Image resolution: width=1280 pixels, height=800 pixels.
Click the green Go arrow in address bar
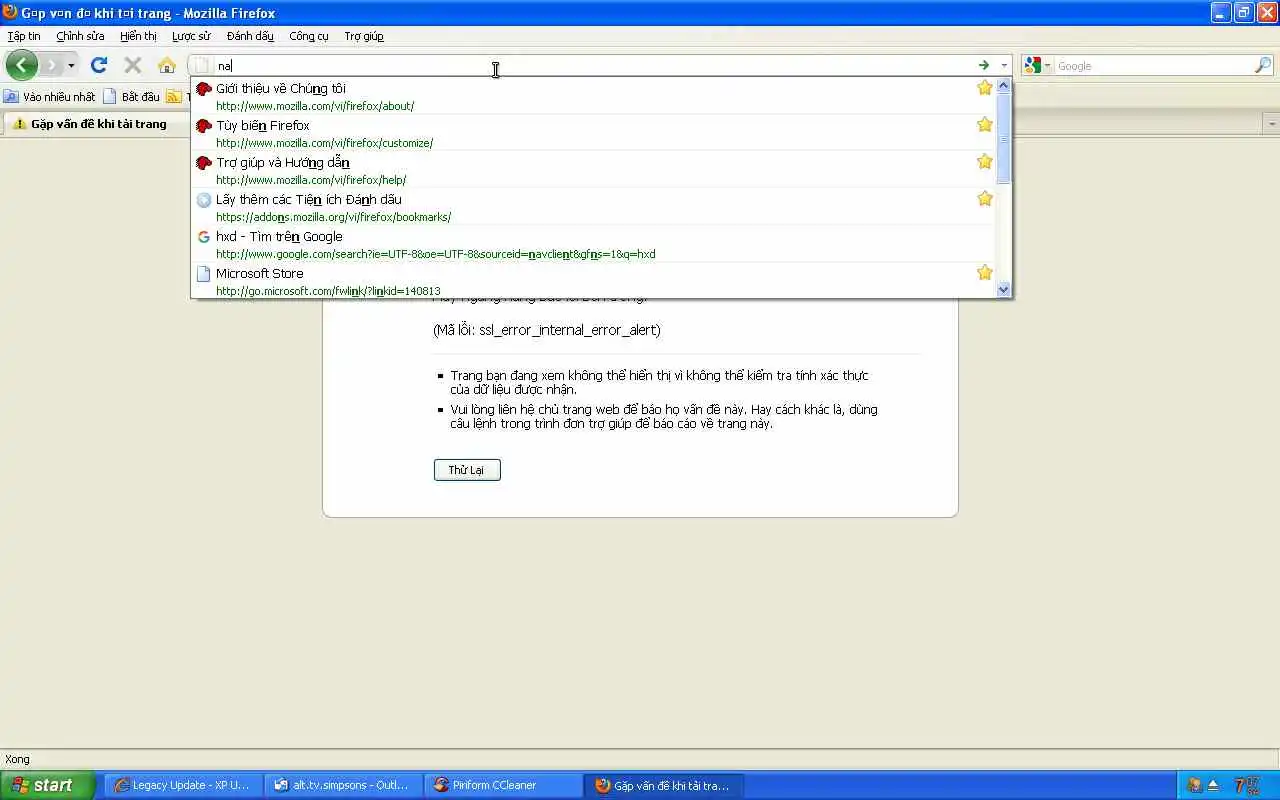click(984, 66)
